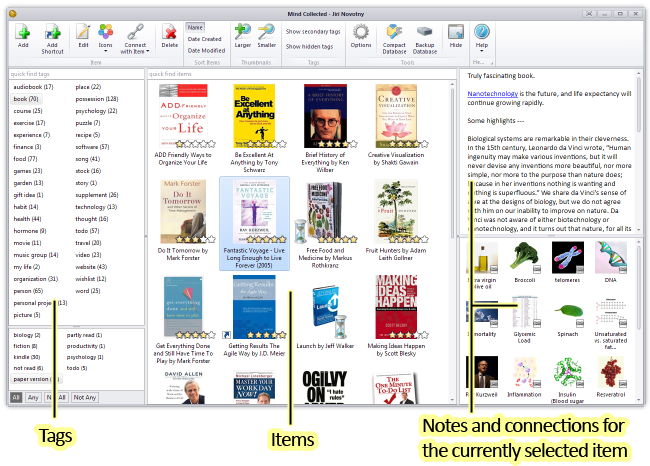Select Free Food and Medicine book
This screenshot has width=650, height=466.
click(325, 211)
